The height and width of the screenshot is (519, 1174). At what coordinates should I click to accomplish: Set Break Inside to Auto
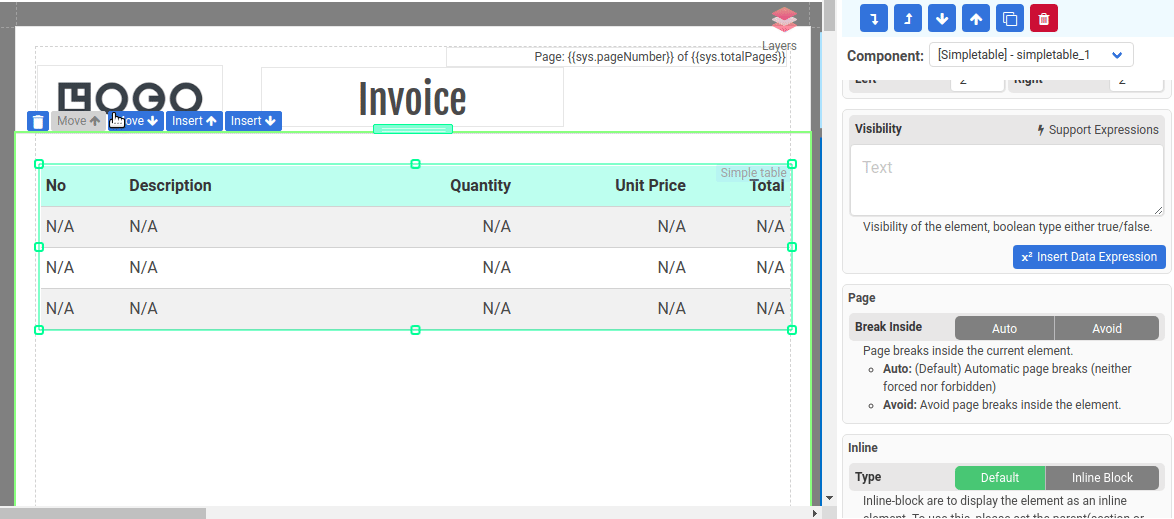pyautogui.click(x=1004, y=328)
